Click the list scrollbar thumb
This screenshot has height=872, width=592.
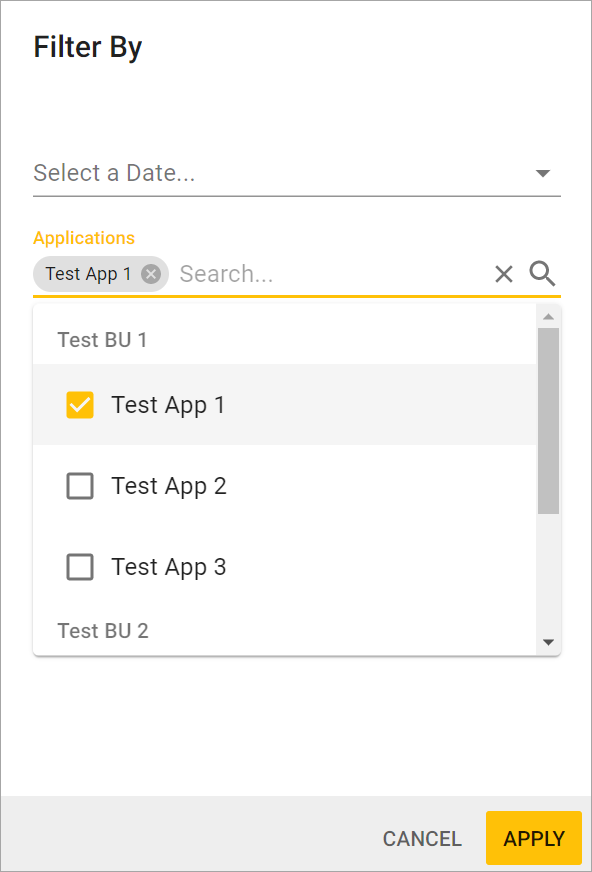pos(549,421)
